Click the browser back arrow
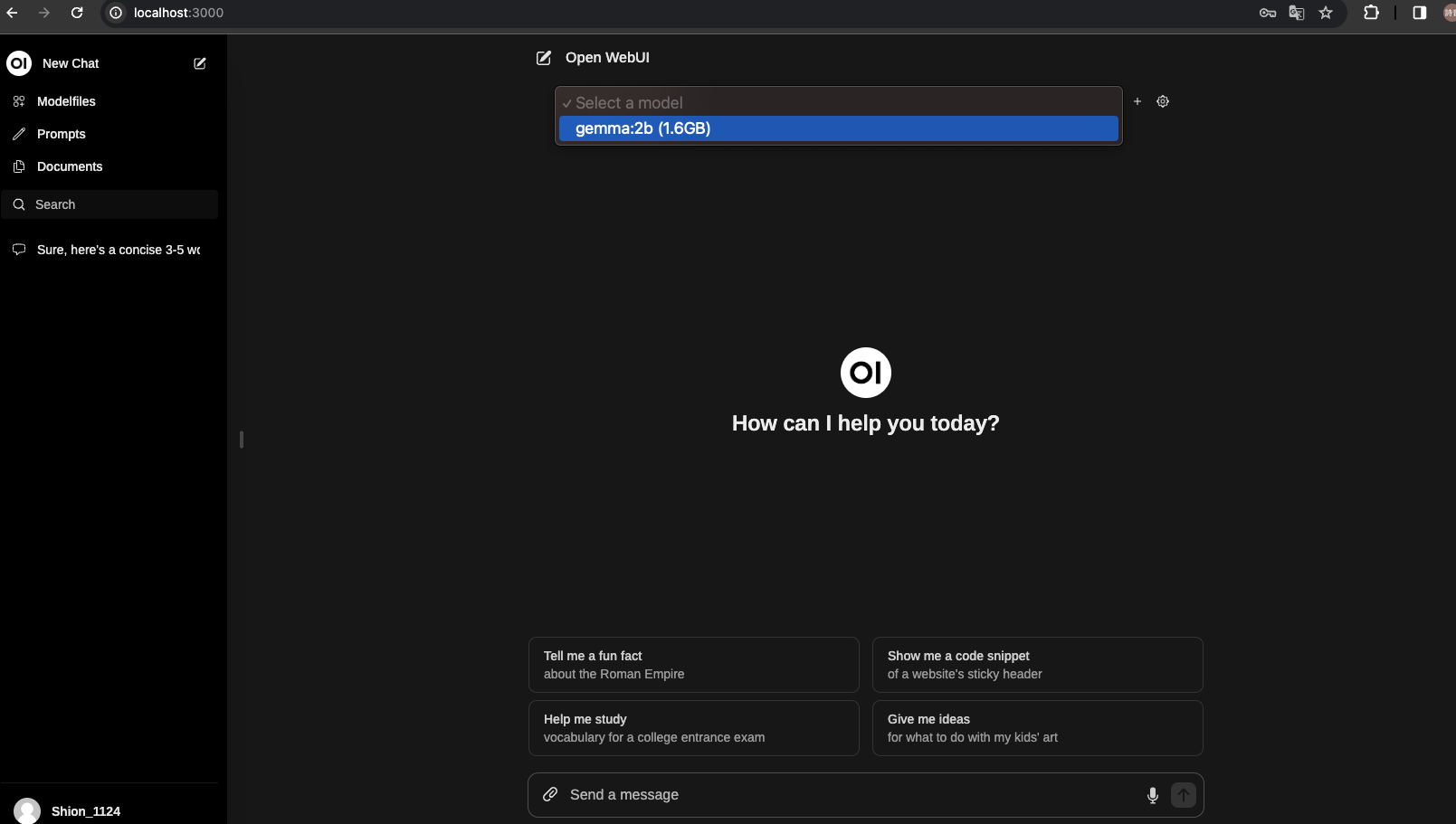 pos(13,13)
